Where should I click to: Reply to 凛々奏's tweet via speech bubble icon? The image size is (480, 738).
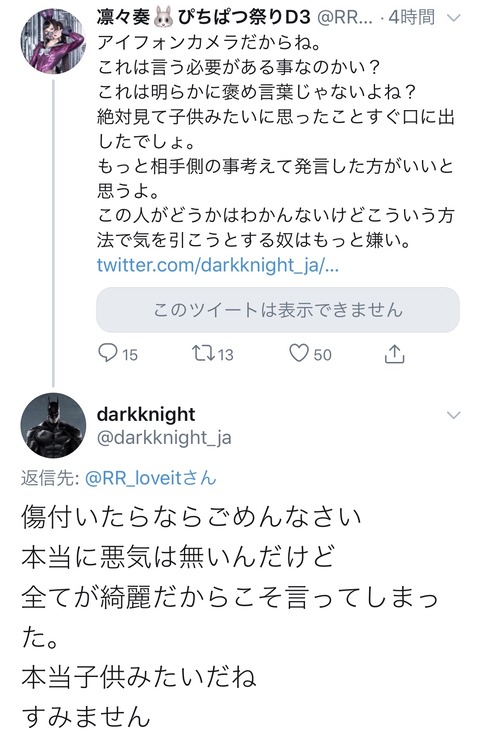click(x=107, y=353)
